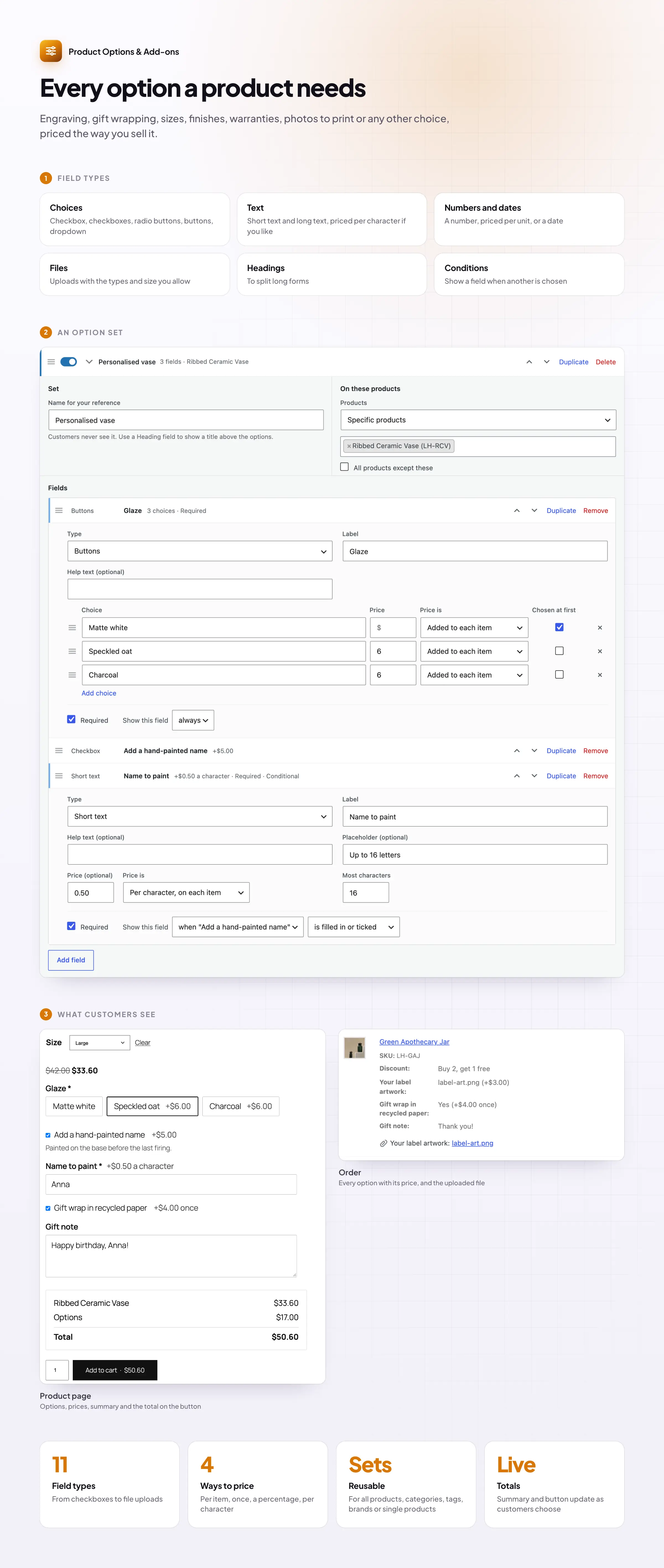This screenshot has width=664, height=1568.
Task: Check All products except these
Action: [344, 467]
